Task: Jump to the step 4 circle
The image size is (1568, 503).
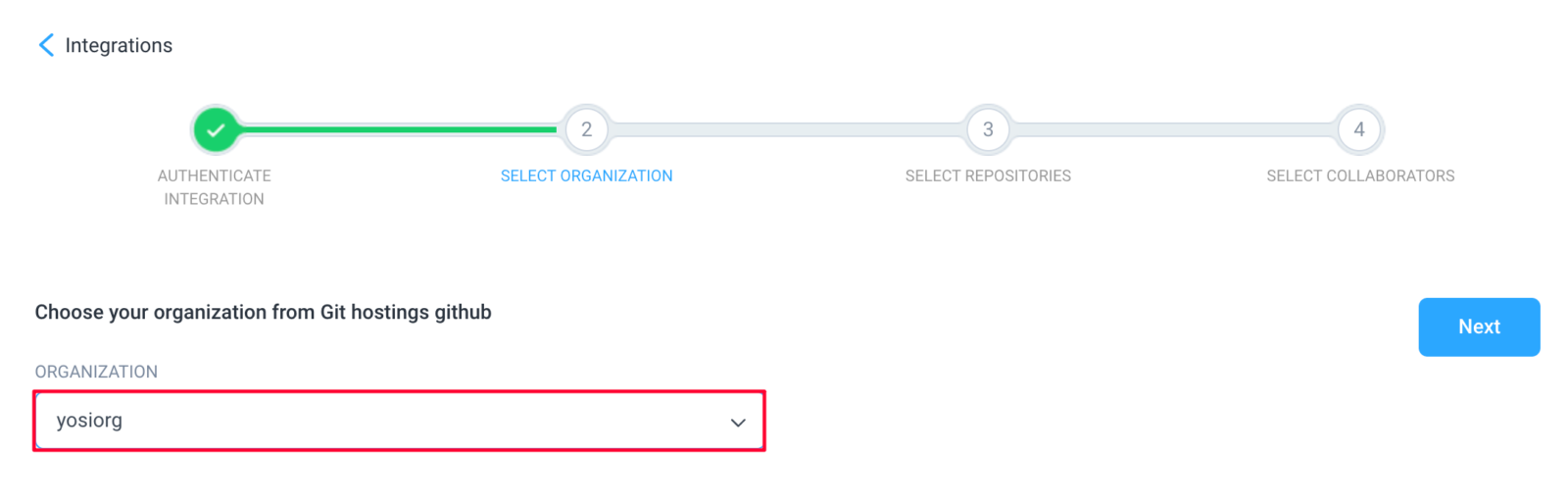Action: [x=1359, y=129]
